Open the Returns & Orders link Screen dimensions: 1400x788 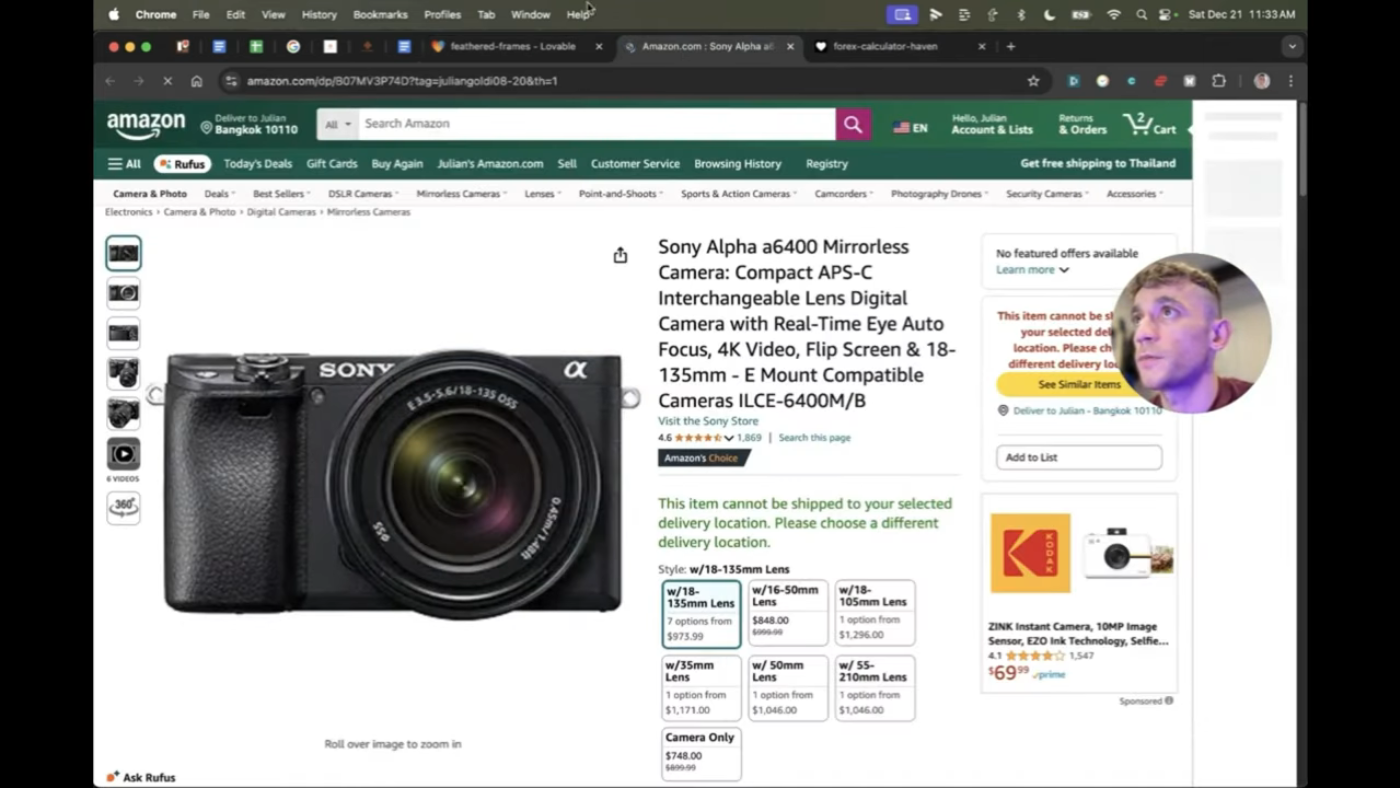pos(1083,124)
